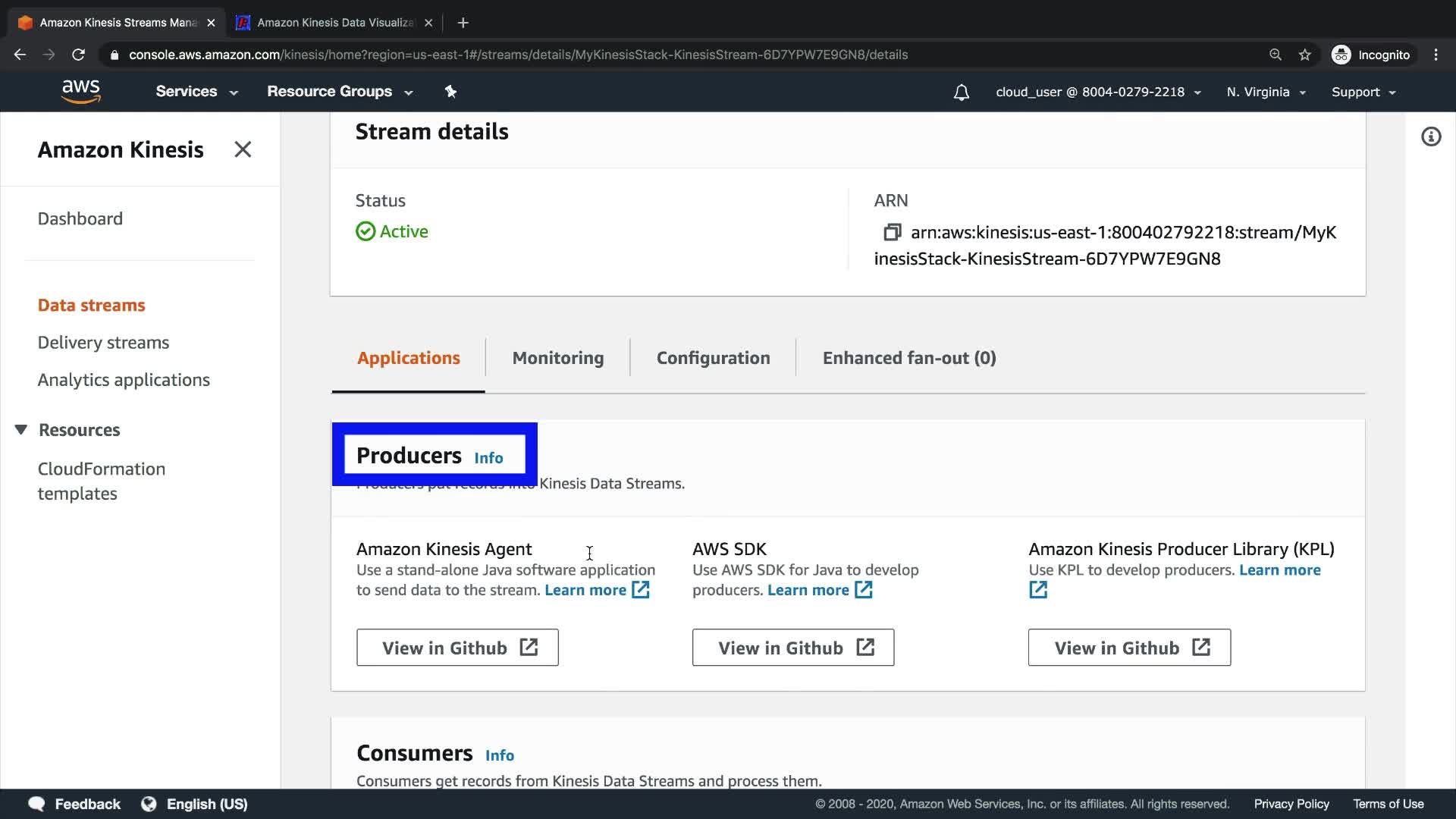
Task: Close the Amazon Kinesis side navigation
Action: click(x=243, y=149)
